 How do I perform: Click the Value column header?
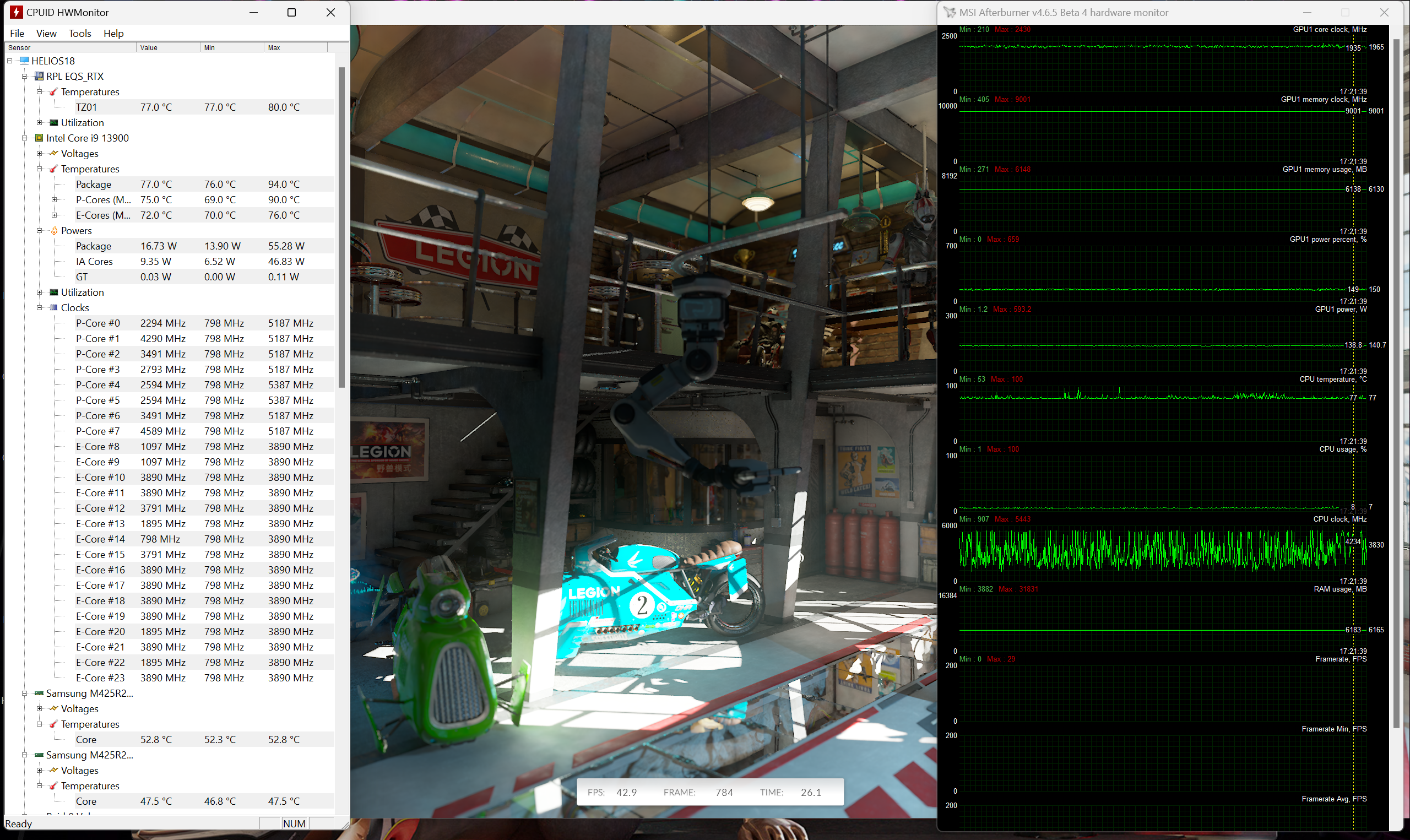(167, 47)
